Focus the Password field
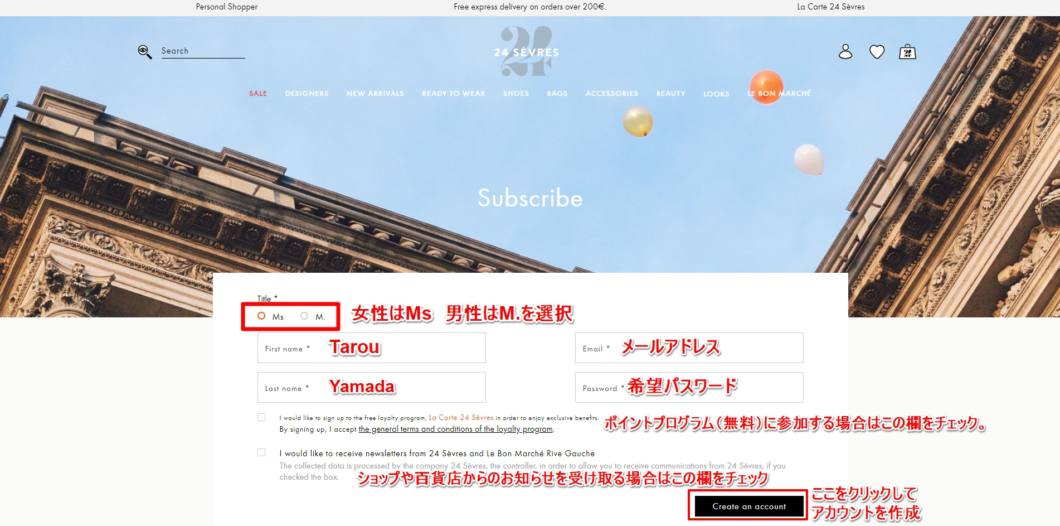 click(x=689, y=387)
